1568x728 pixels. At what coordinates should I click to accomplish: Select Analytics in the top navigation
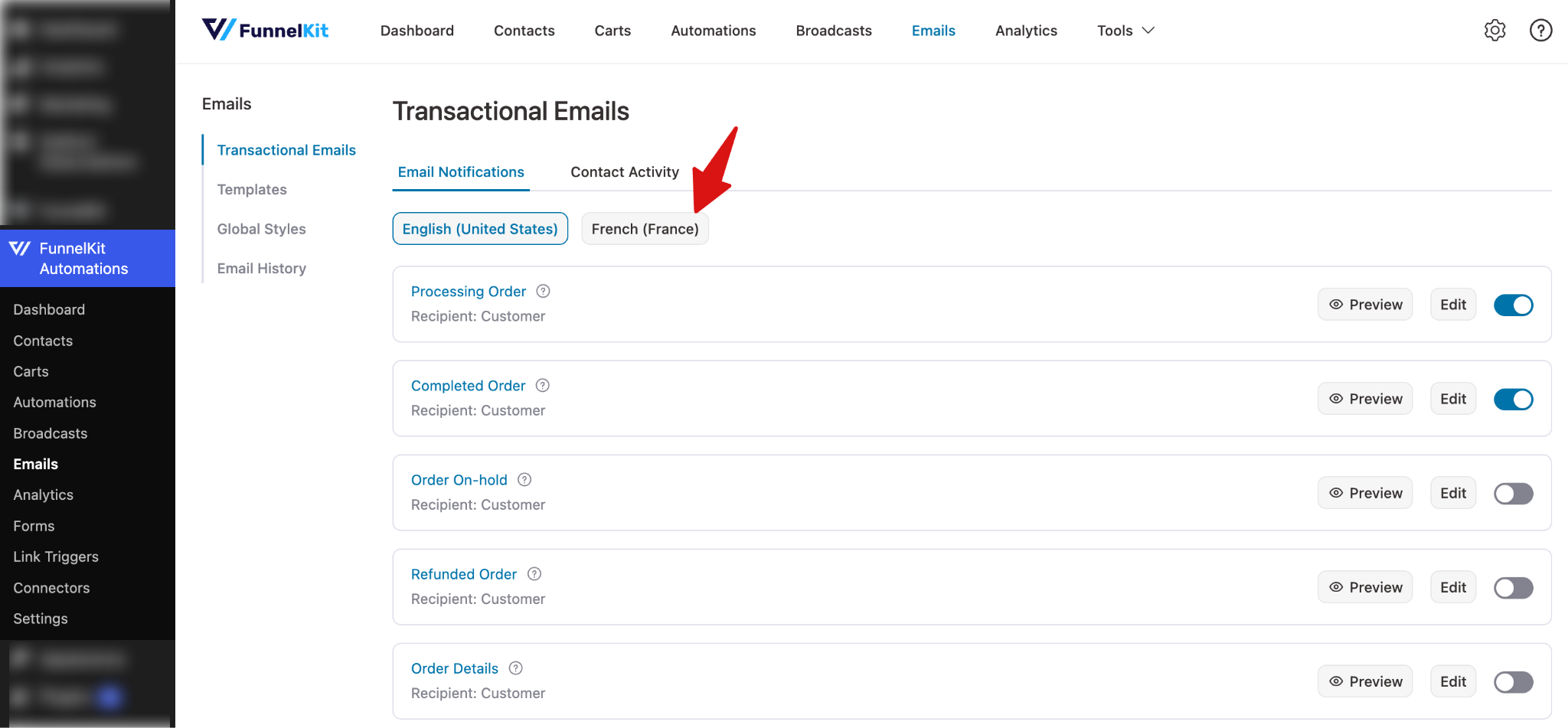pos(1026,31)
